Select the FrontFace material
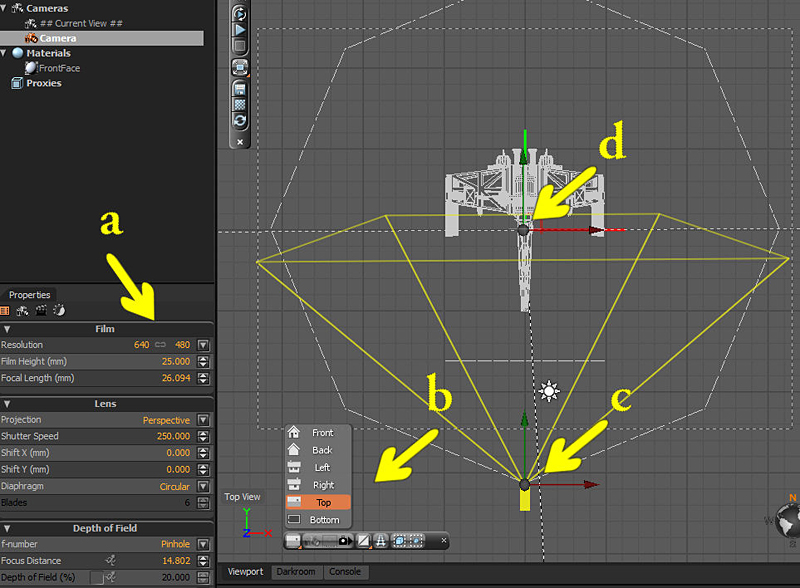The height and width of the screenshot is (588, 800). (x=58, y=68)
